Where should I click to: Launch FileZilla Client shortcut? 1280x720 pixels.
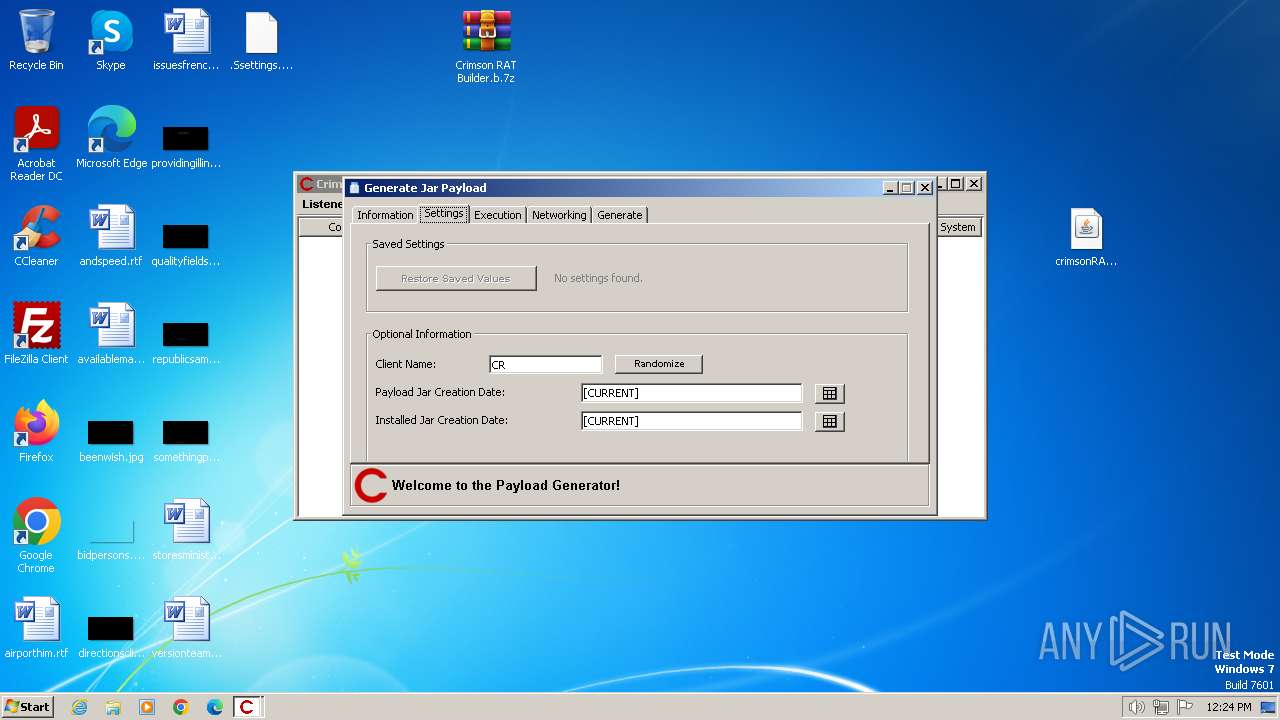pyautogui.click(x=36, y=334)
